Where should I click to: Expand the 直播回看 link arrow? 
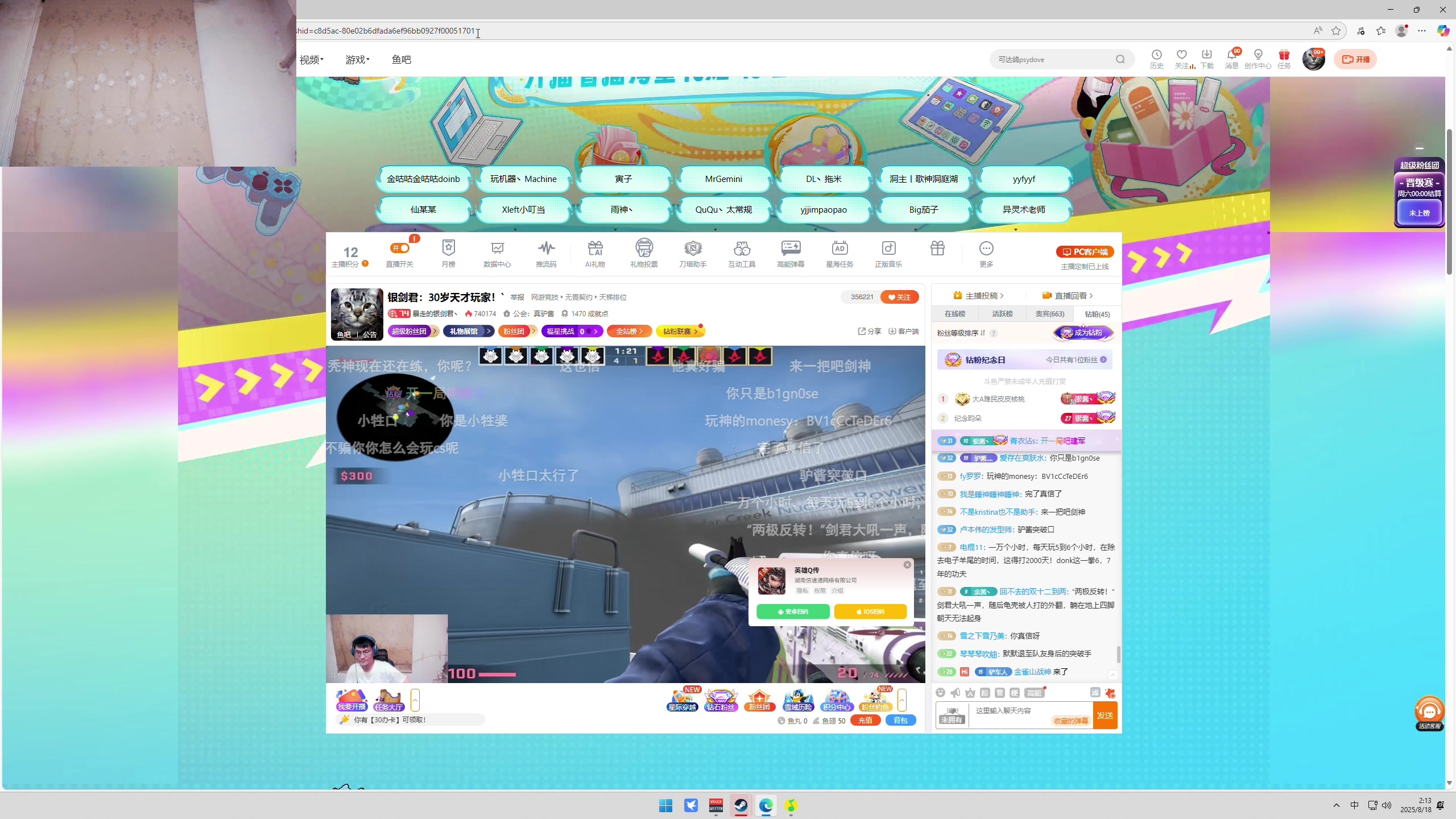(x=1068, y=295)
